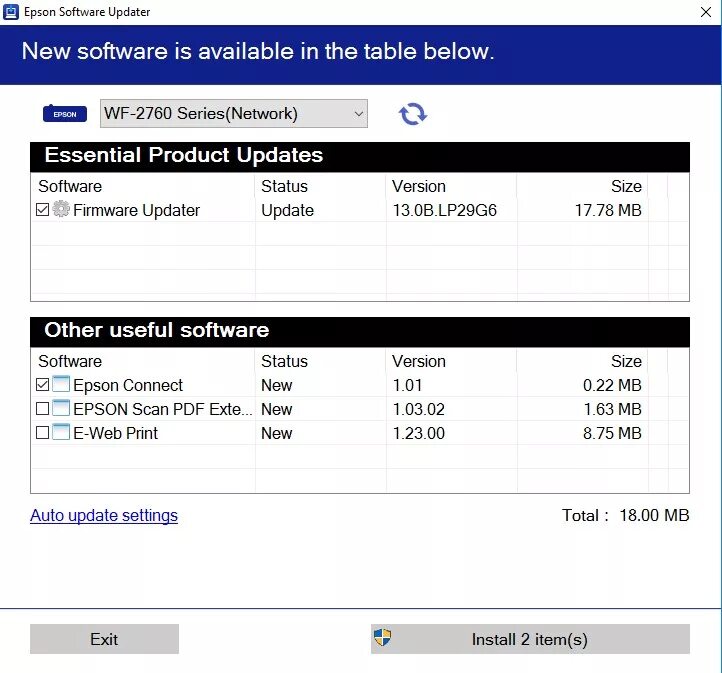722x673 pixels.
Task: Click the E-Web Print window icon
Action: click(x=61, y=432)
